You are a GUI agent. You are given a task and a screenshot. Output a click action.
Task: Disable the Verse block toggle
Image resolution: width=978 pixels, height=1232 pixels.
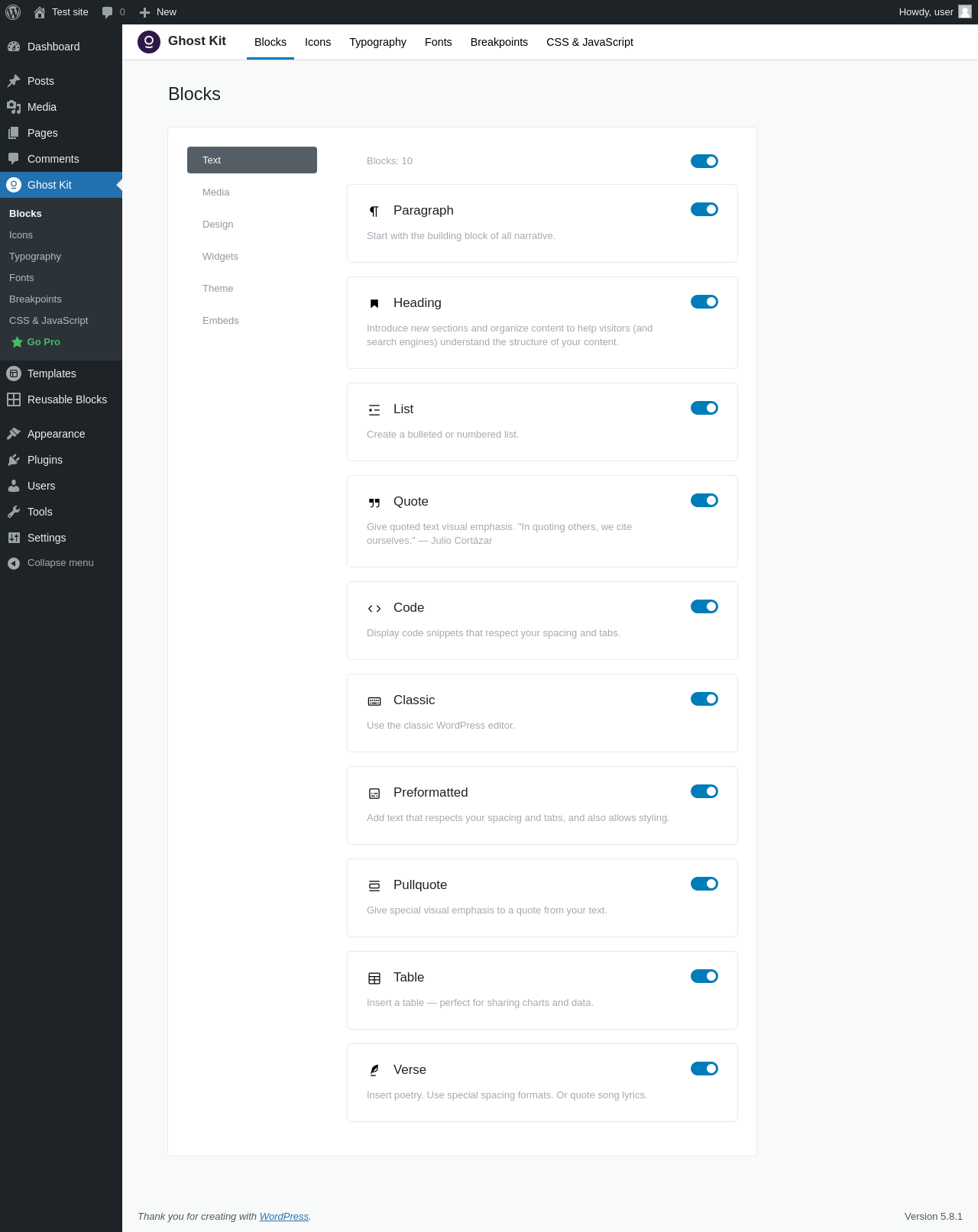pos(704,1069)
